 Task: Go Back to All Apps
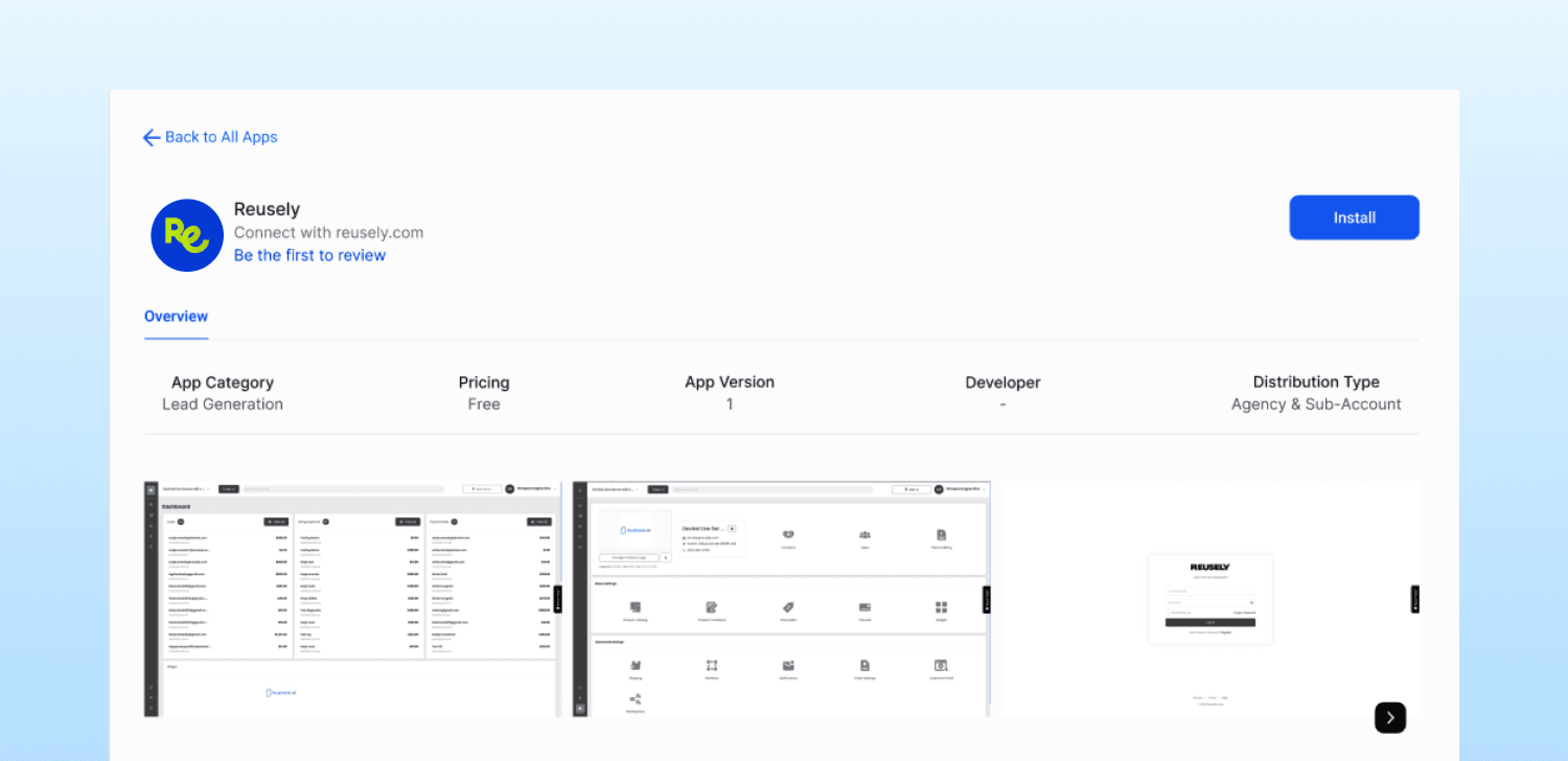[x=221, y=137]
